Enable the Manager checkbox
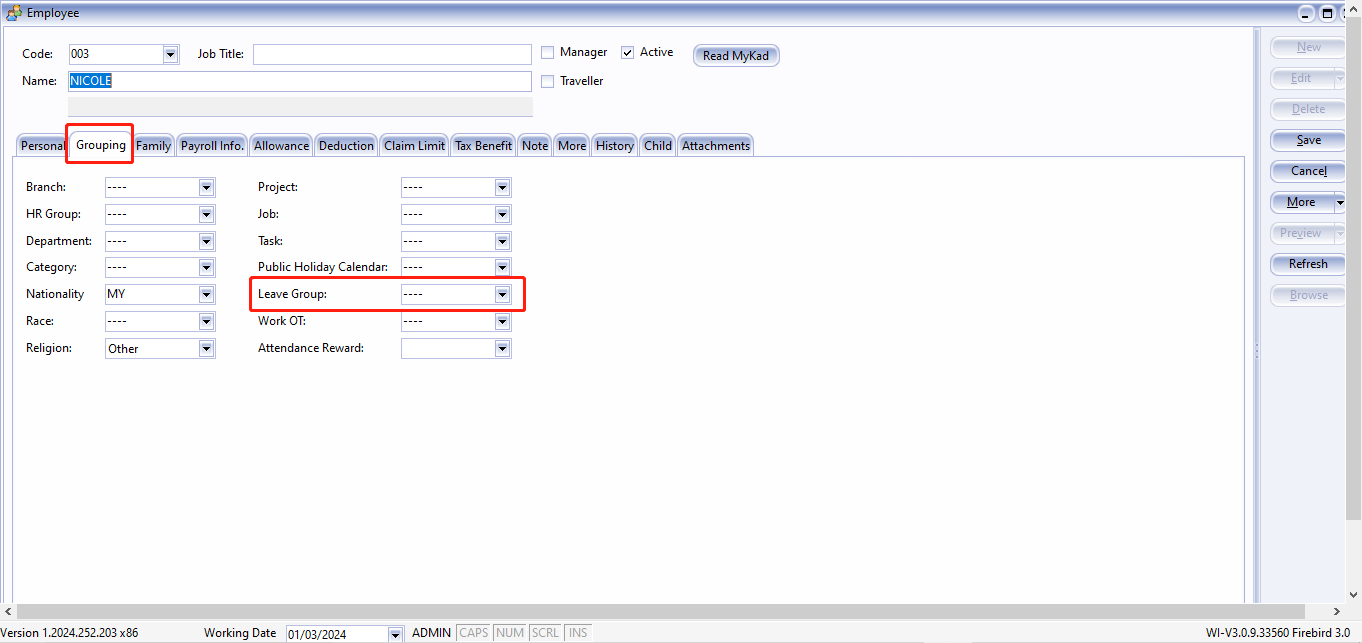This screenshot has width=1362, height=643. [x=547, y=52]
